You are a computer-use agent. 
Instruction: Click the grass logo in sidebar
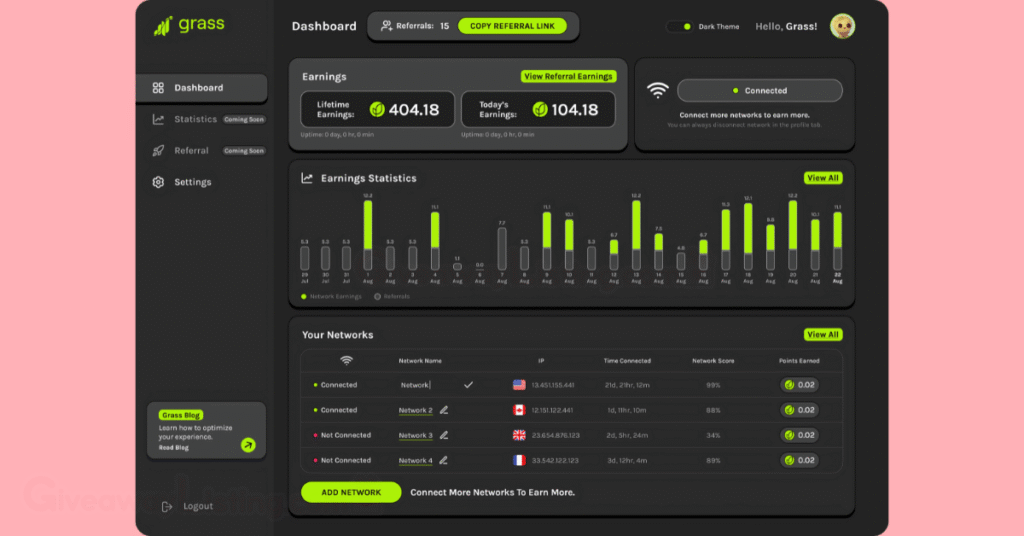coord(189,25)
